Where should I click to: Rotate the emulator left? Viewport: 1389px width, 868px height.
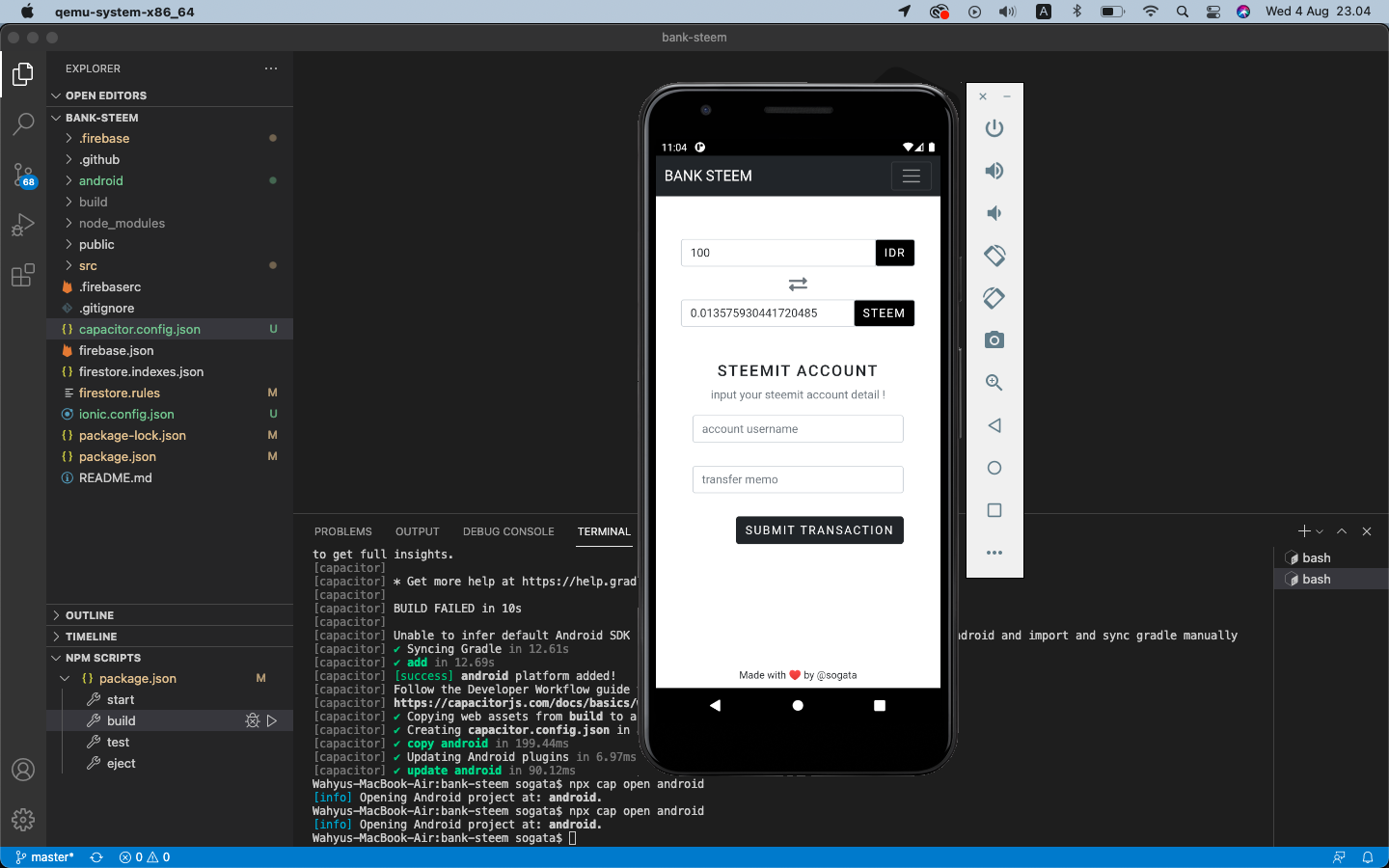tap(994, 256)
